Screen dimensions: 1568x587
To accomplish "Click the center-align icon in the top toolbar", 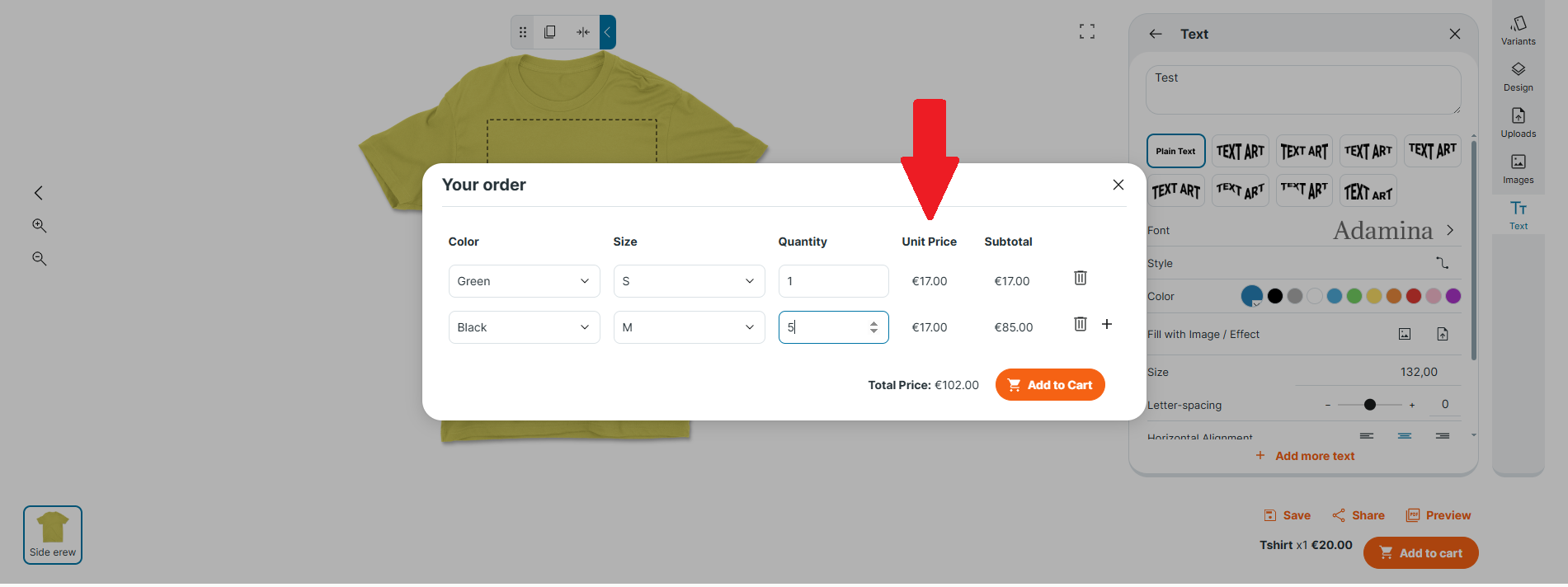I will point(583,32).
